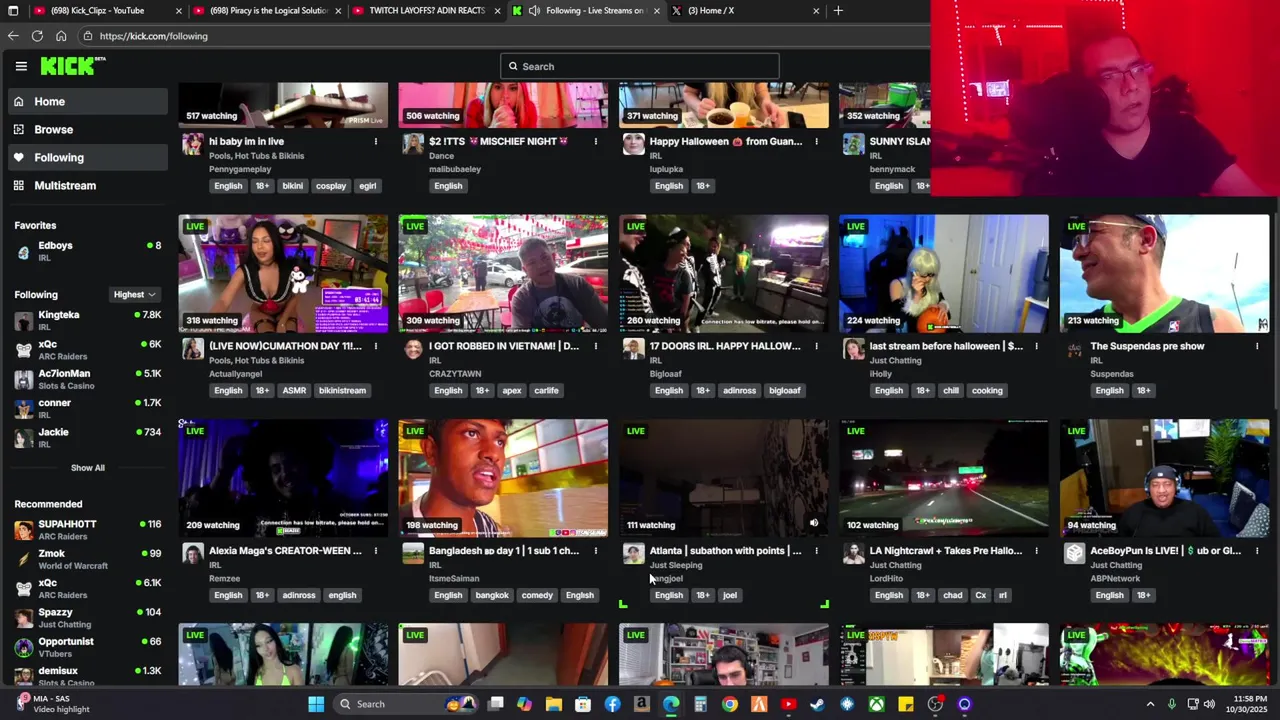Select the comedy tag on ItsmeSaiman stream
This screenshot has height=720, width=1280.
point(537,595)
